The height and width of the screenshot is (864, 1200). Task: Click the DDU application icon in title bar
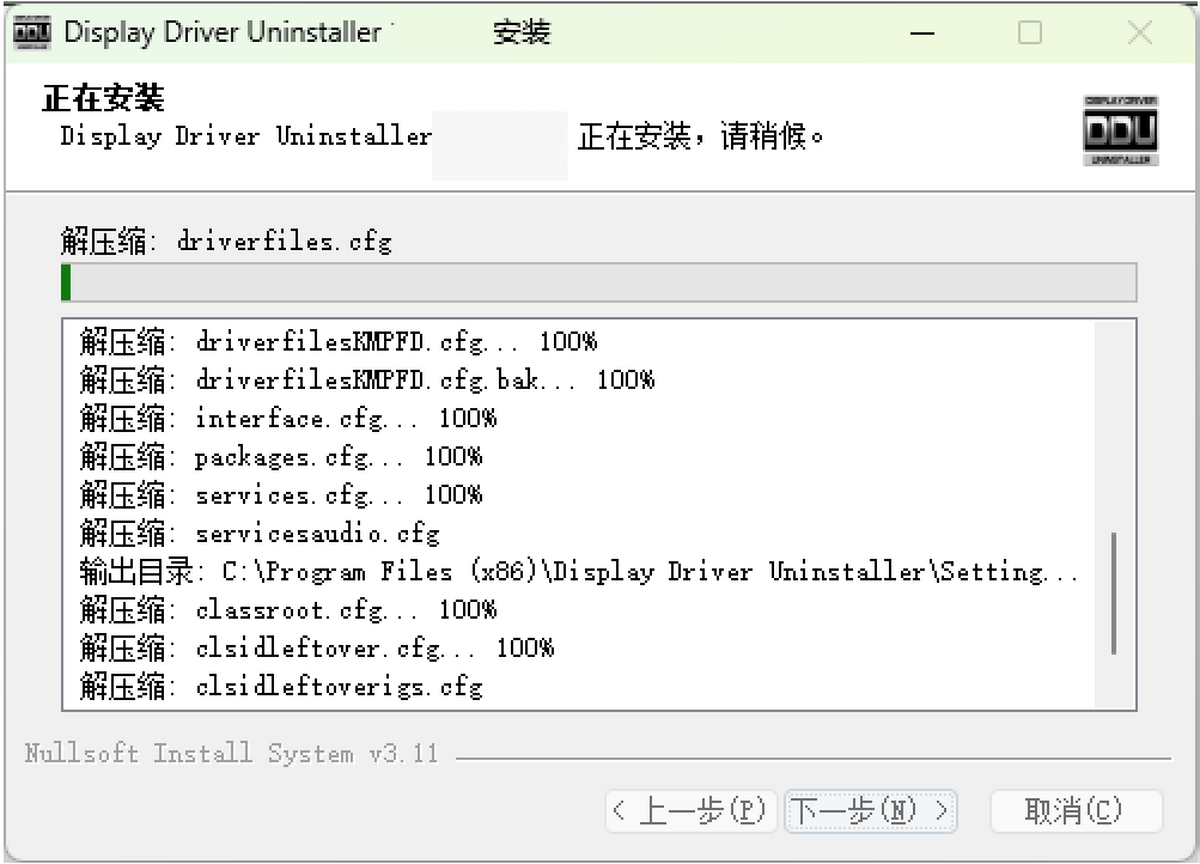(x=31, y=31)
